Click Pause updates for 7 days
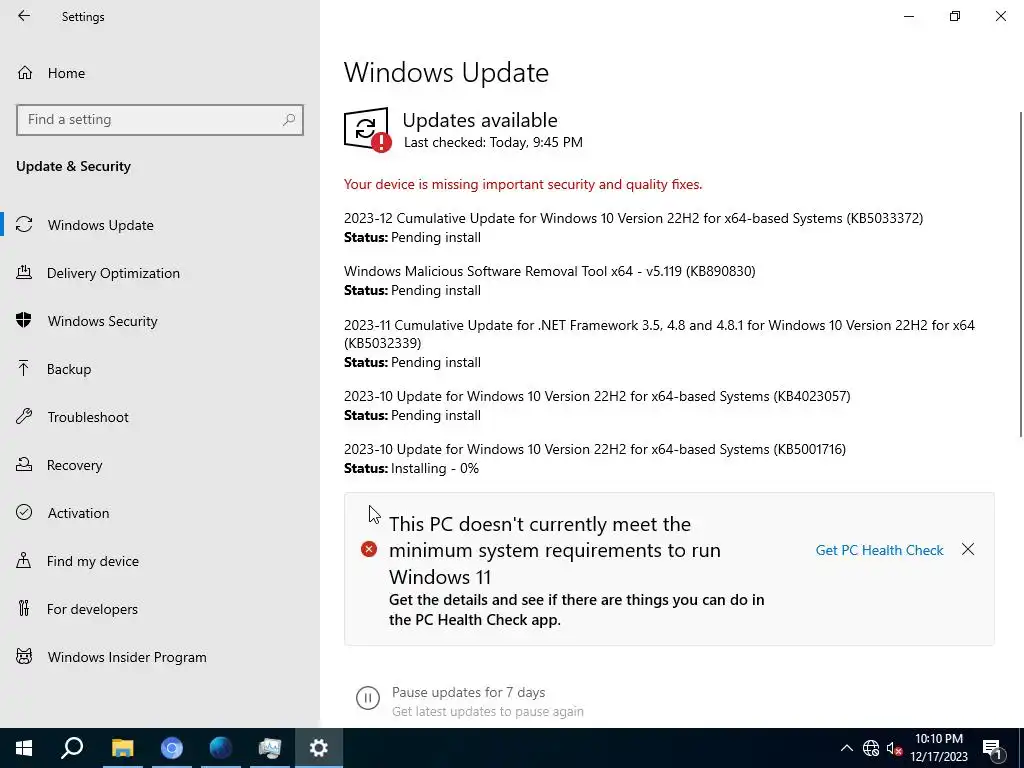This screenshot has width=1024, height=768. (x=468, y=692)
